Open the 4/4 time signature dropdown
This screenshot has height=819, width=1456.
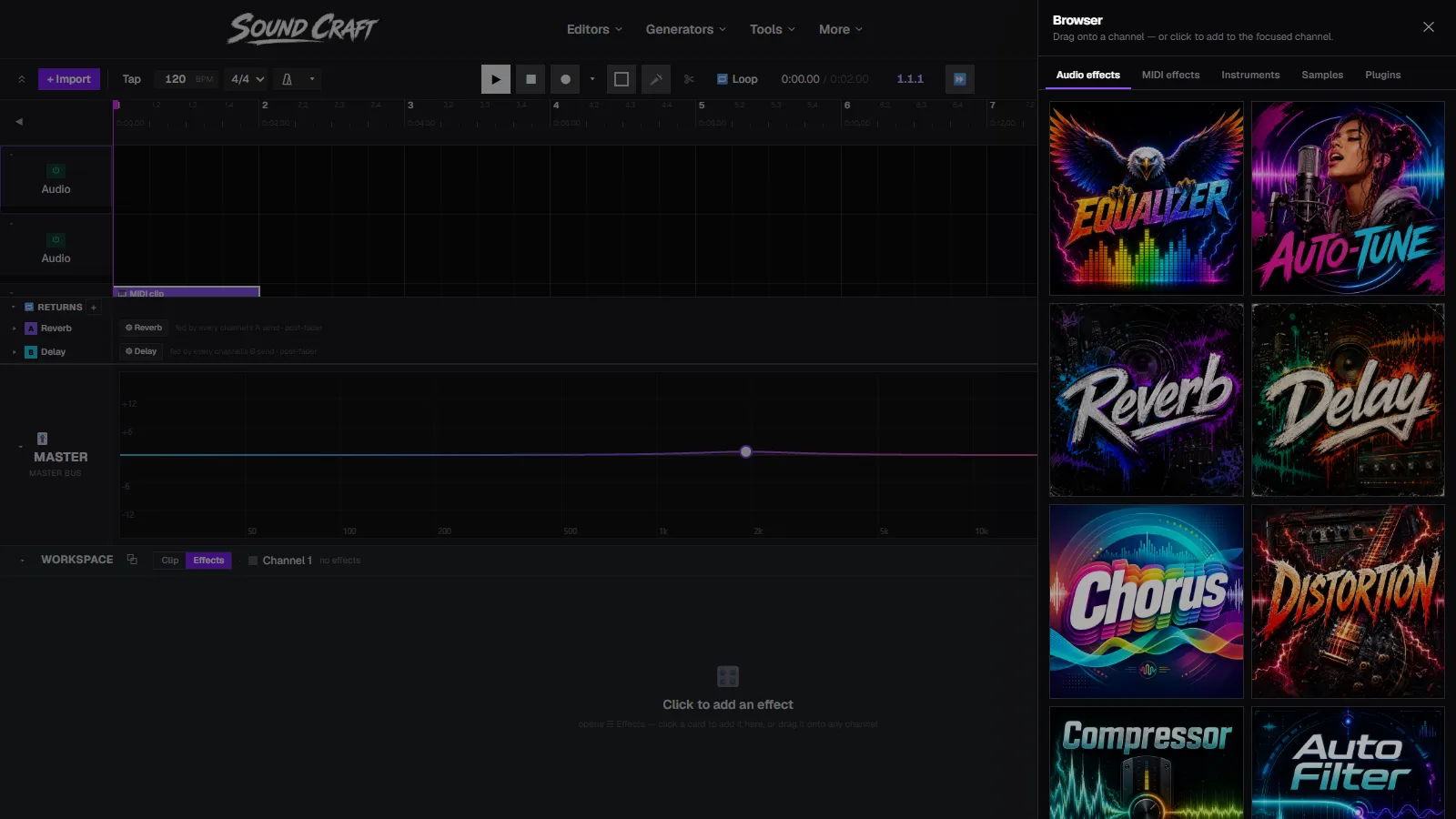coord(248,79)
